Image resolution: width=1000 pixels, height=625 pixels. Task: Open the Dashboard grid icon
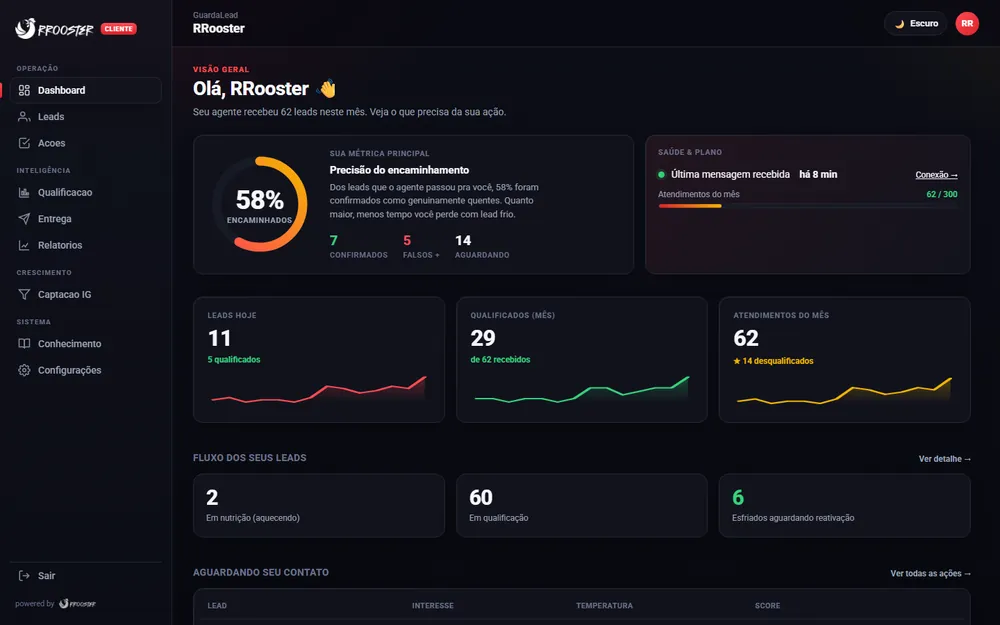click(24, 90)
